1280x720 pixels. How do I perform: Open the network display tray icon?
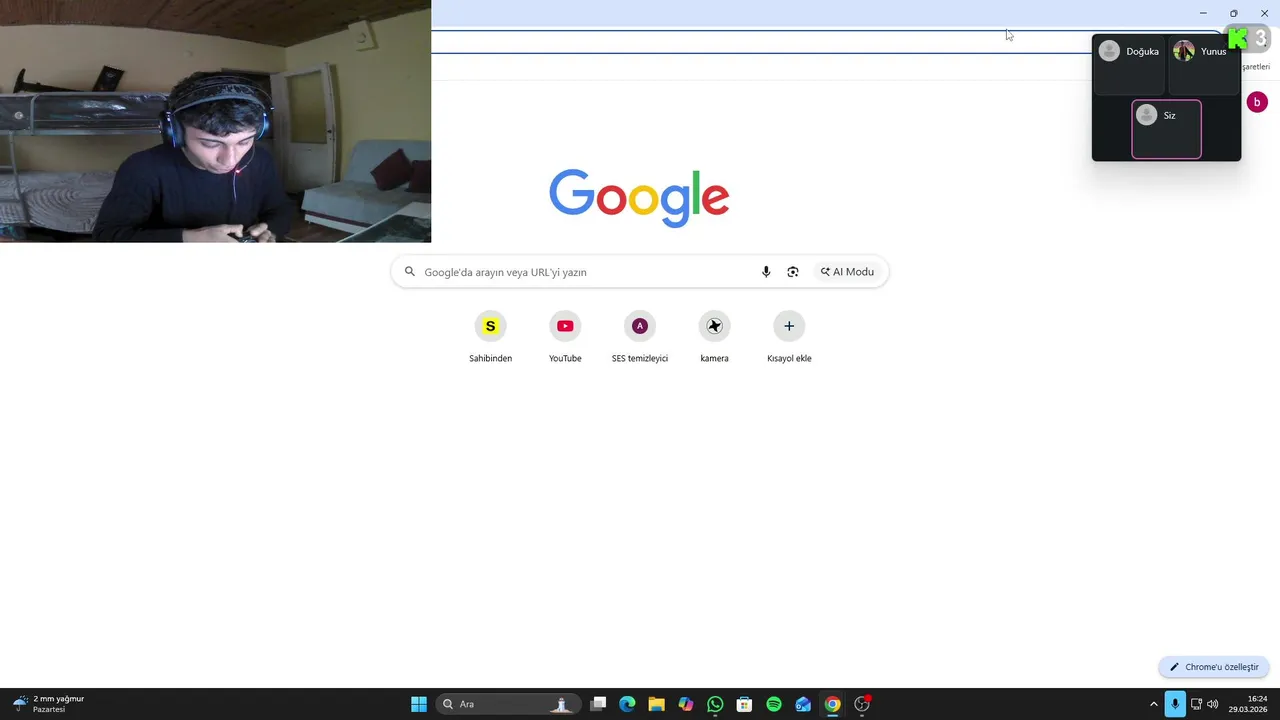(1196, 704)
